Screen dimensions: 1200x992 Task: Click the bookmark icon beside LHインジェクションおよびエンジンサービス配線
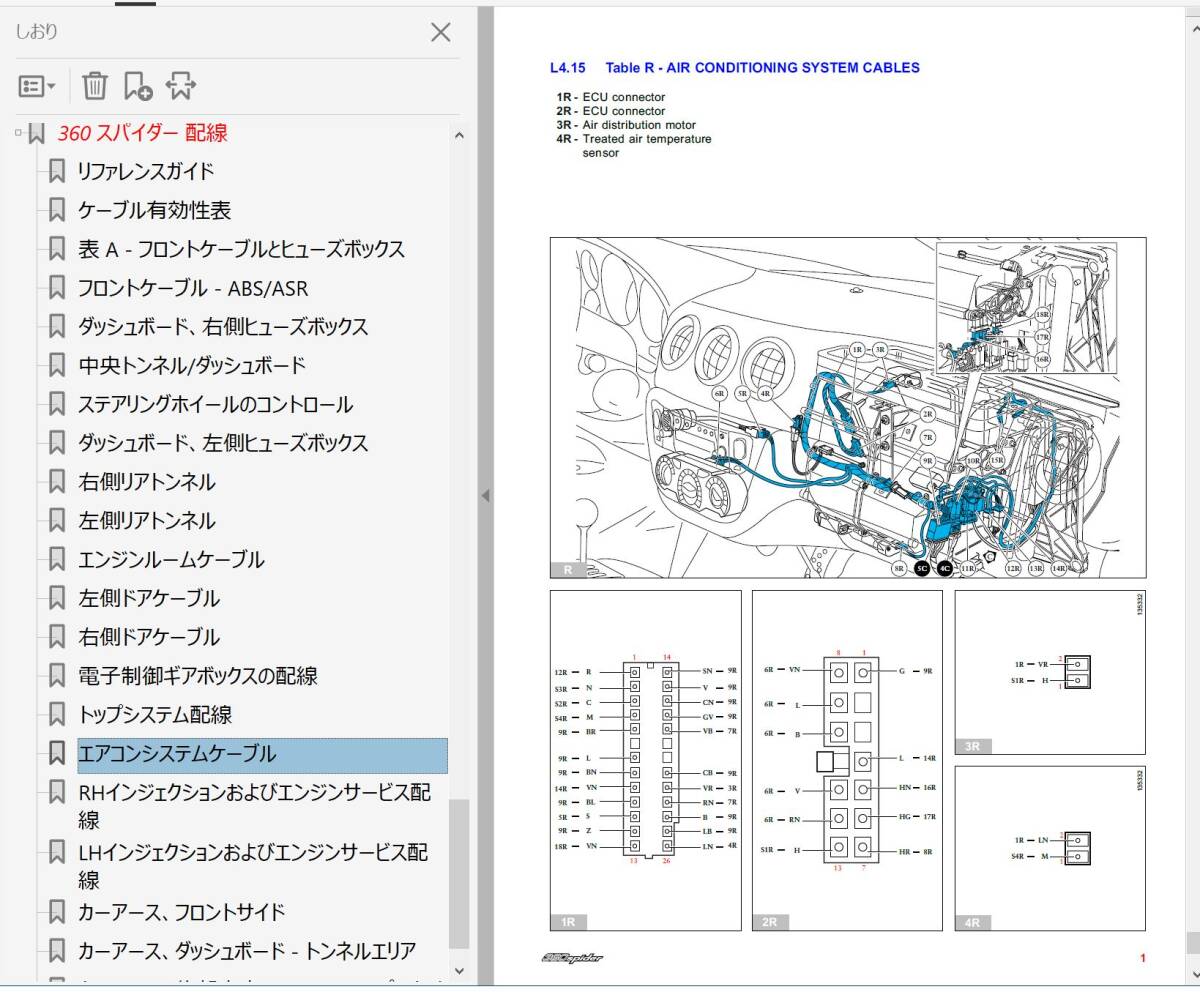point(57,853)
